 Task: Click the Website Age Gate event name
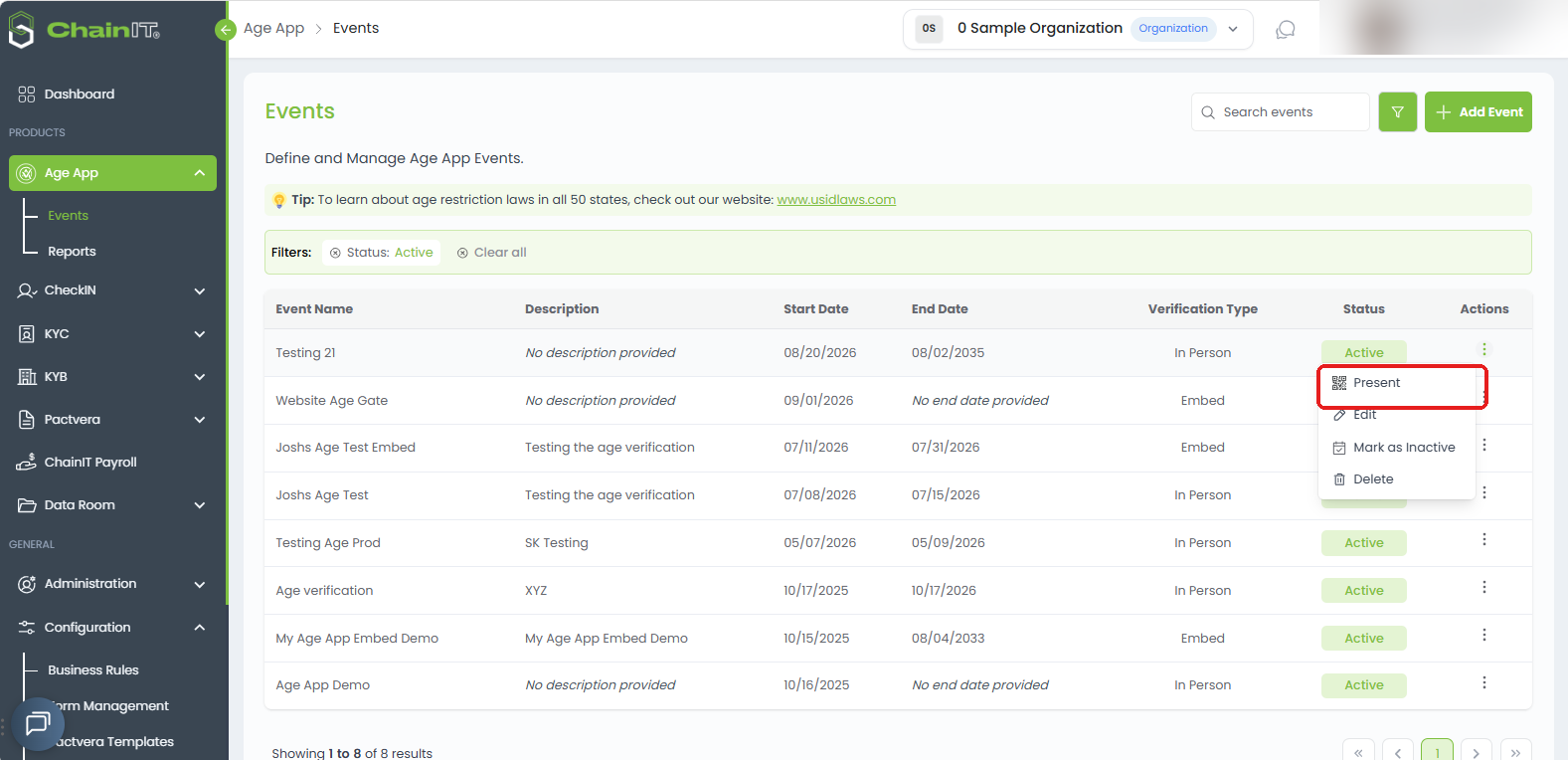coord(331,401)
